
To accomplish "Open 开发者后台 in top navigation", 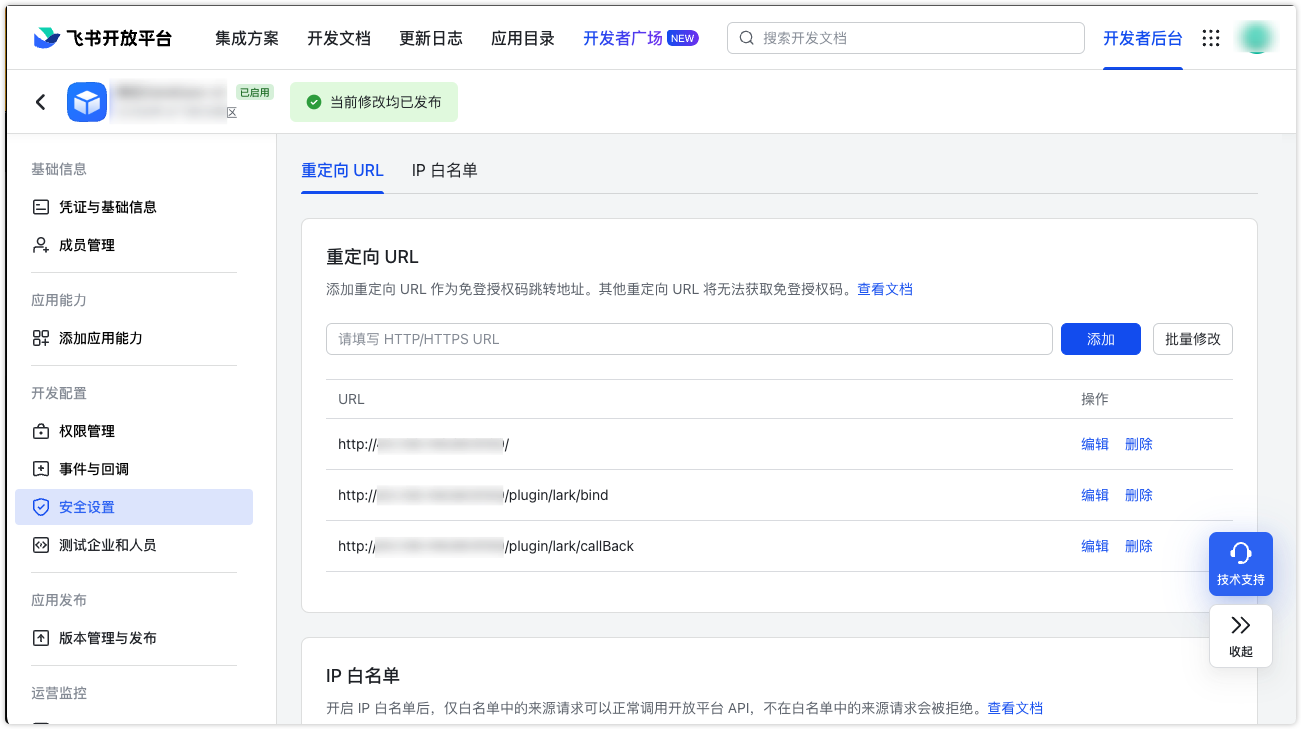I will tap(1143, 38).
